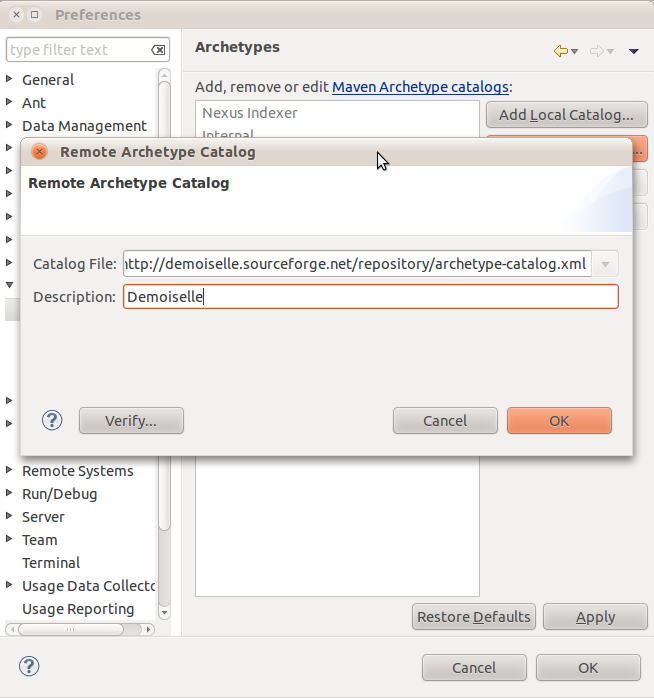Click the help icon in Remote Archetype Catalog dialog
Viewport: 654px width, 698px height.
point(52,421)
